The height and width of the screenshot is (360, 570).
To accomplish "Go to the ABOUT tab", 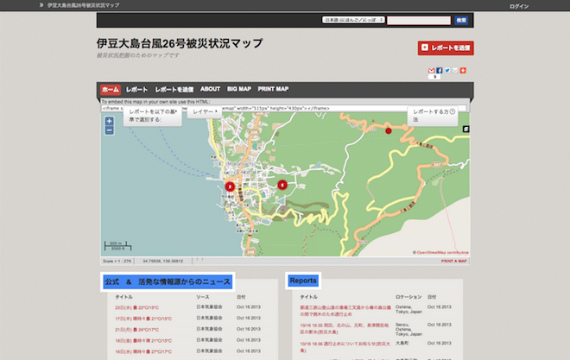I will (210, 89).
